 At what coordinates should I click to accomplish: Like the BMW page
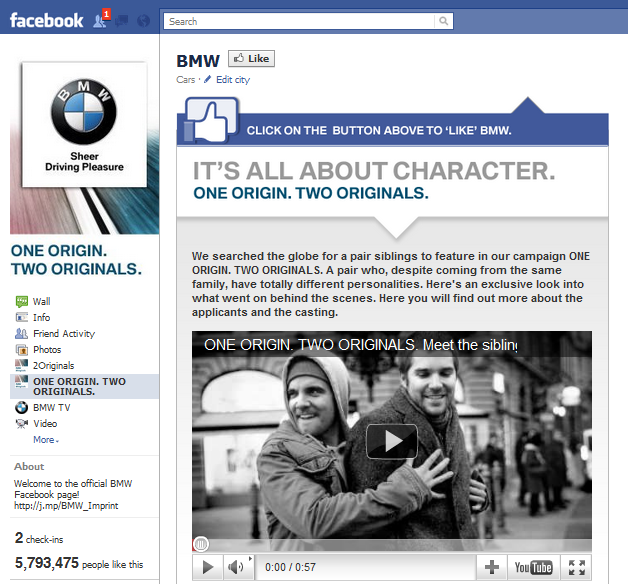[x=252, y=58]
